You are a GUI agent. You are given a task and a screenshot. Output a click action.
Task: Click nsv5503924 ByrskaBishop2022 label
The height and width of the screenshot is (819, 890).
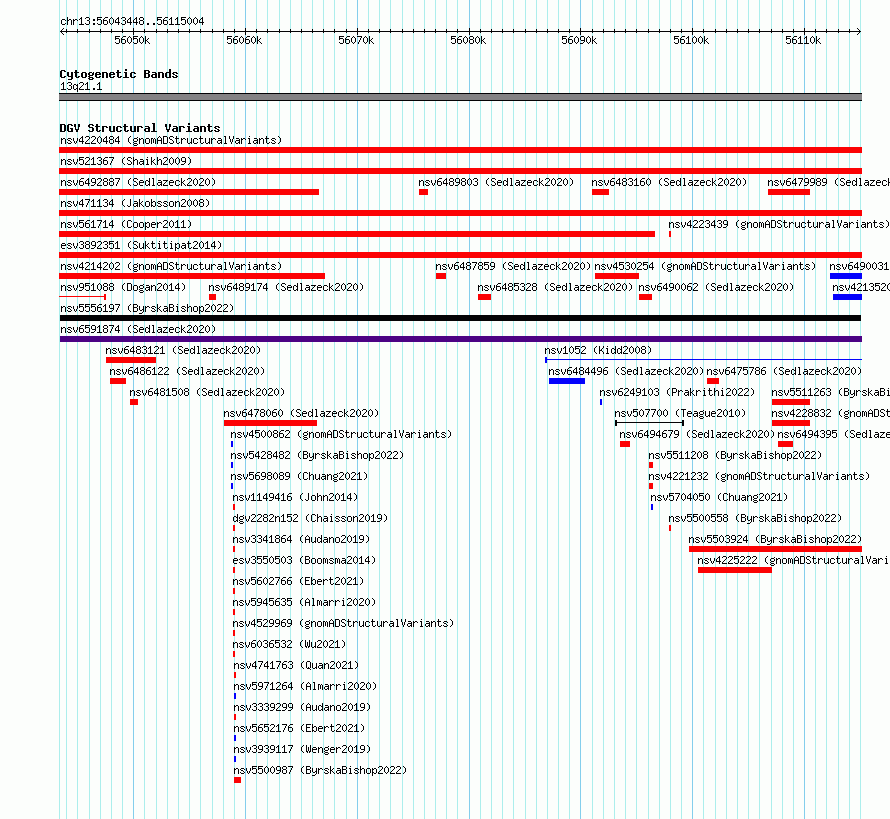775,539
